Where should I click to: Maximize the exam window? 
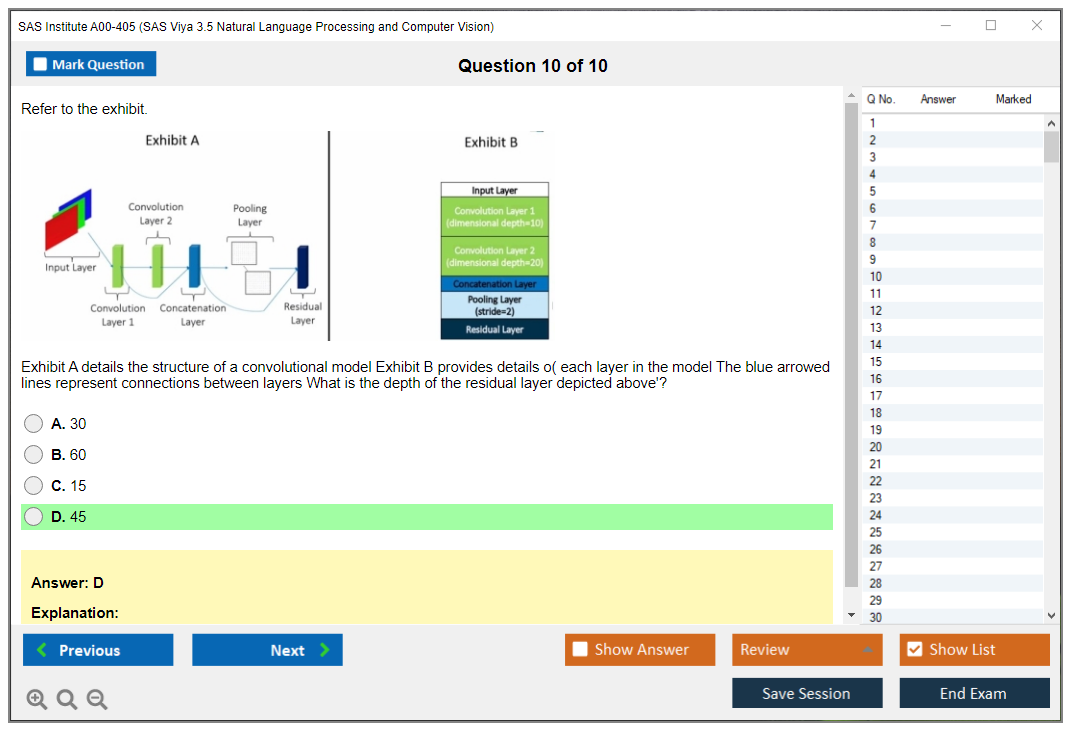[x=990, y=26]
